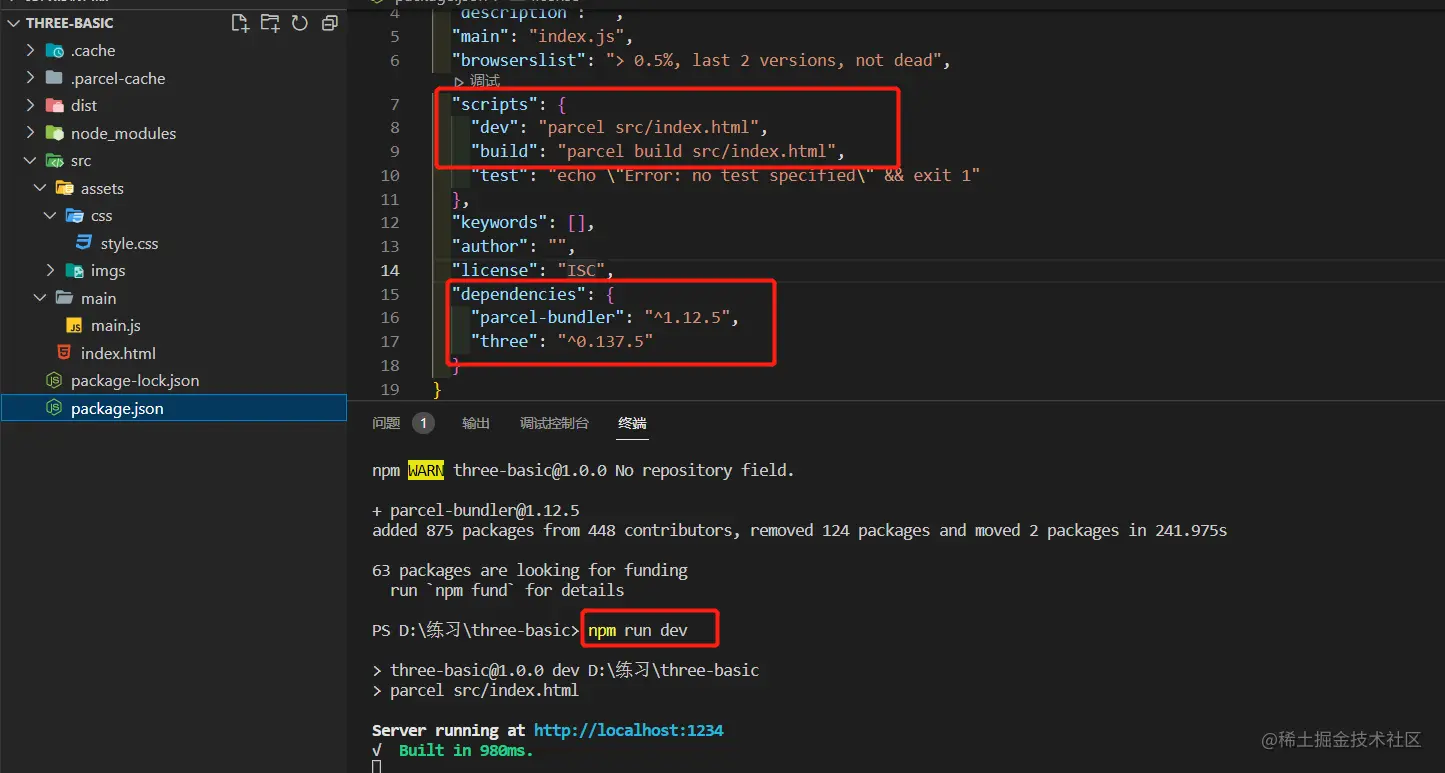Open the http://localhost:1234 link in terminal
This screenshot has height=773, width=1445.
628,730
